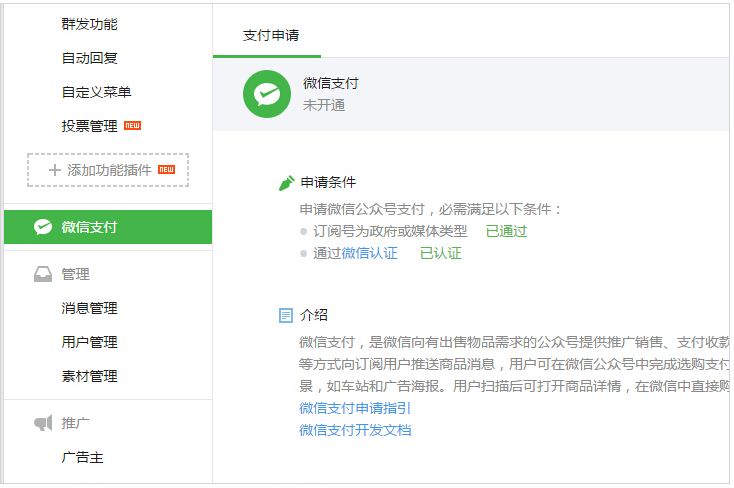This screenshot has width=734, height=488.
Task: Click the plus icon in 添加功能插件
Action: click(x=55, y=170)
